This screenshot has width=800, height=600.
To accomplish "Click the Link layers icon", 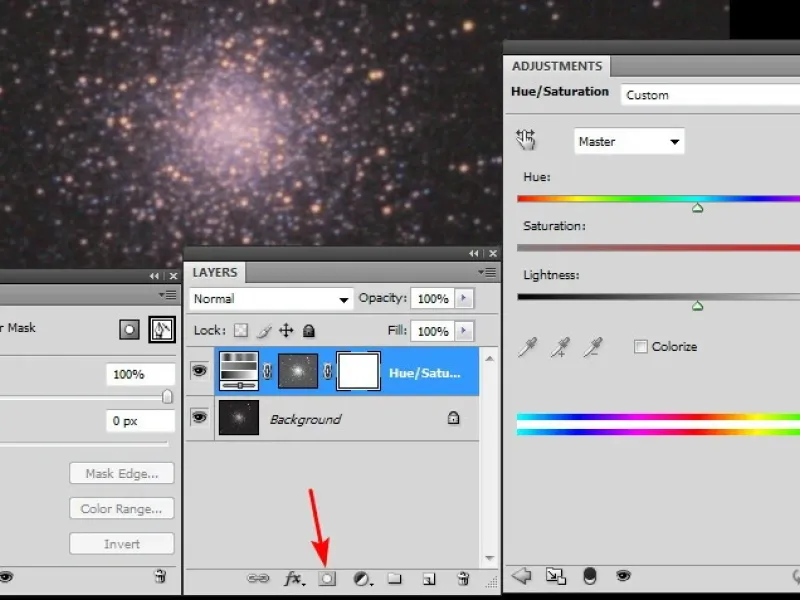I will point(259,578).
